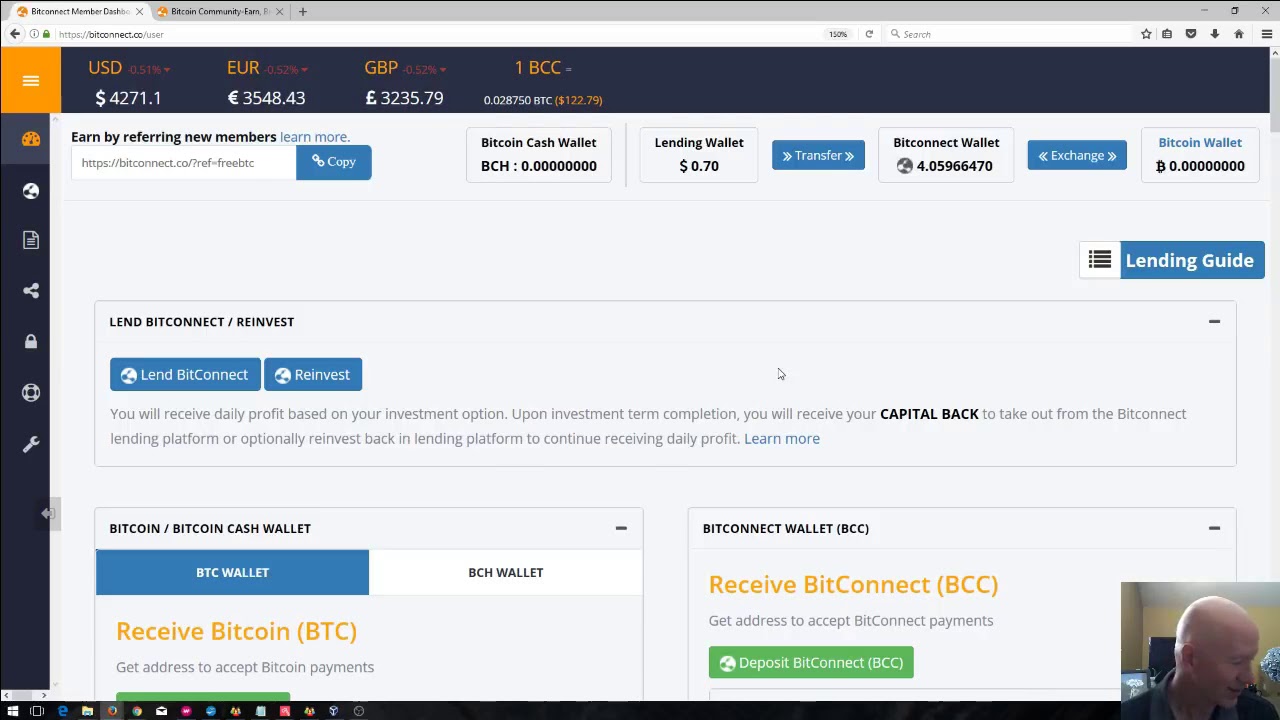
Task: Go to Firefox home page icon
Action: 1239,34
